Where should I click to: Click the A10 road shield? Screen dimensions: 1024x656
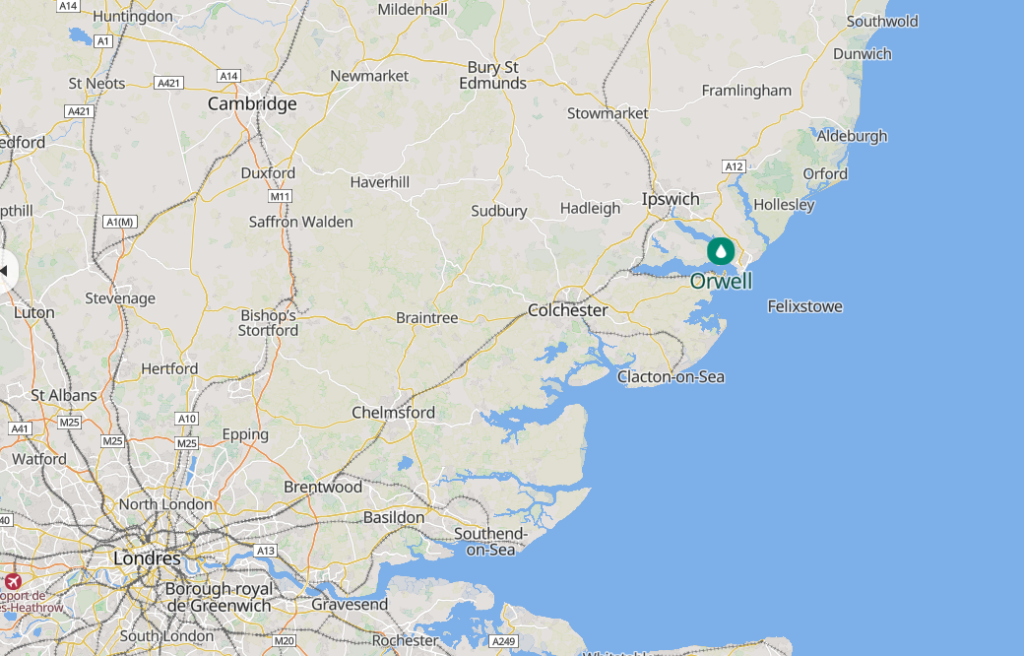pos(187,418)
